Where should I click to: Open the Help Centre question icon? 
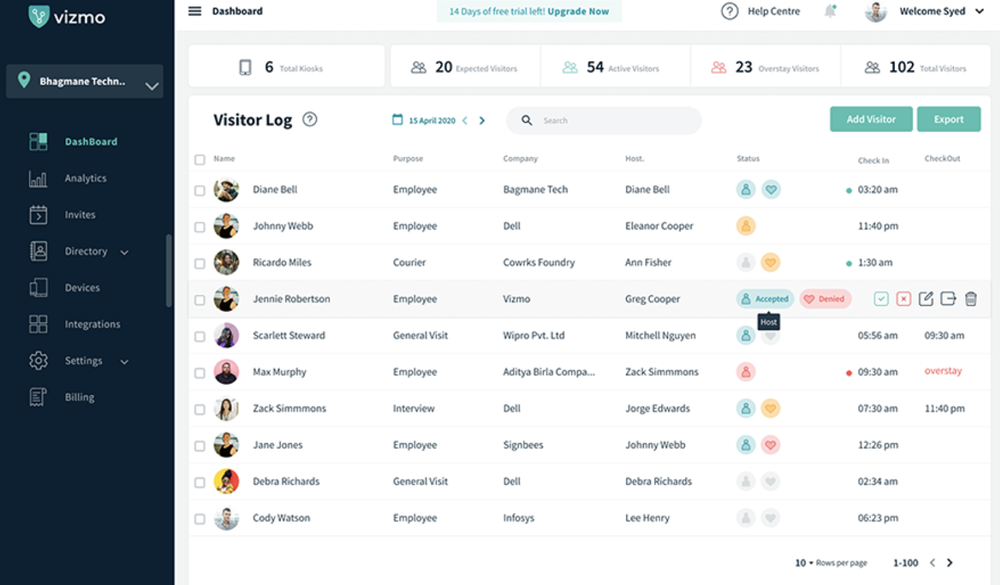730,11
